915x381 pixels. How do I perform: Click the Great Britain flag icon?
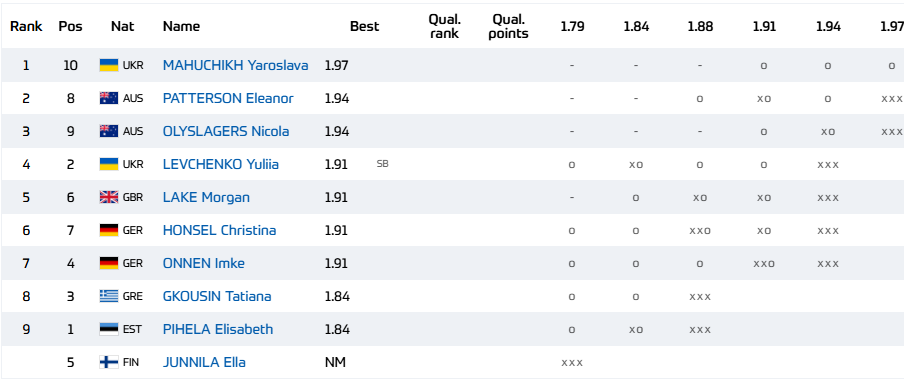(x=109, y=197)
